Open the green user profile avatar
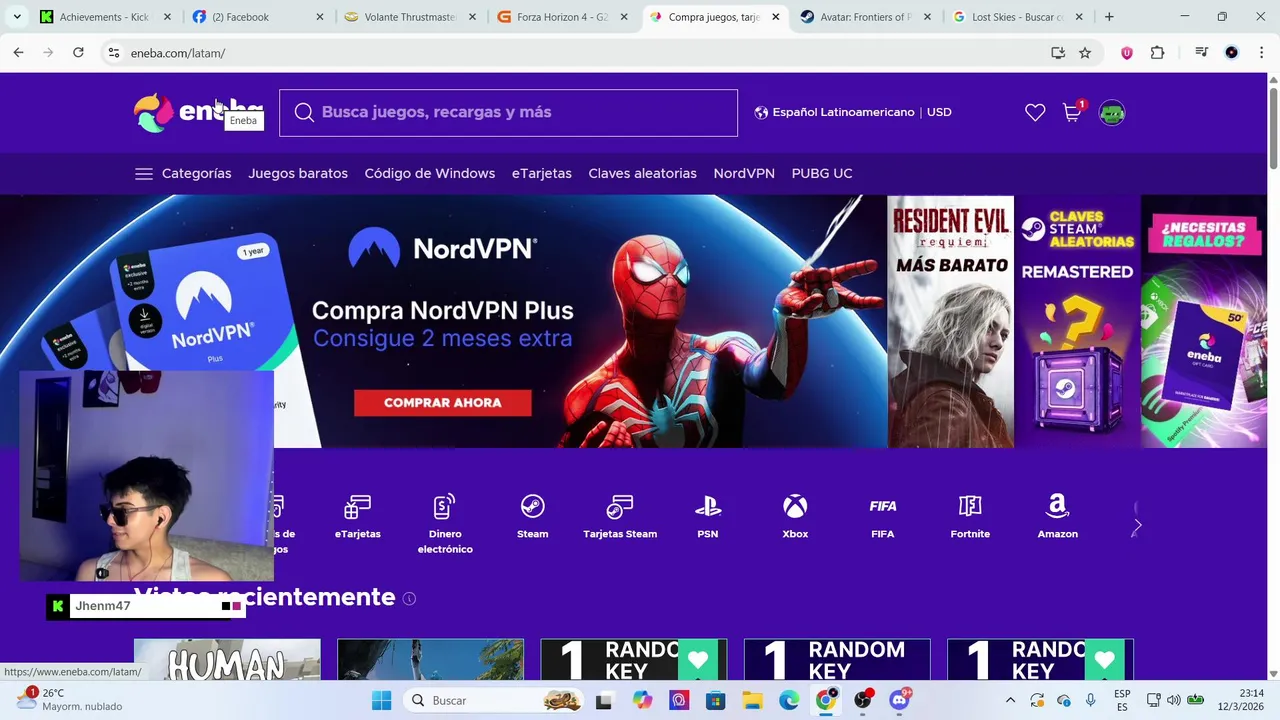 tap(1112, 113)
